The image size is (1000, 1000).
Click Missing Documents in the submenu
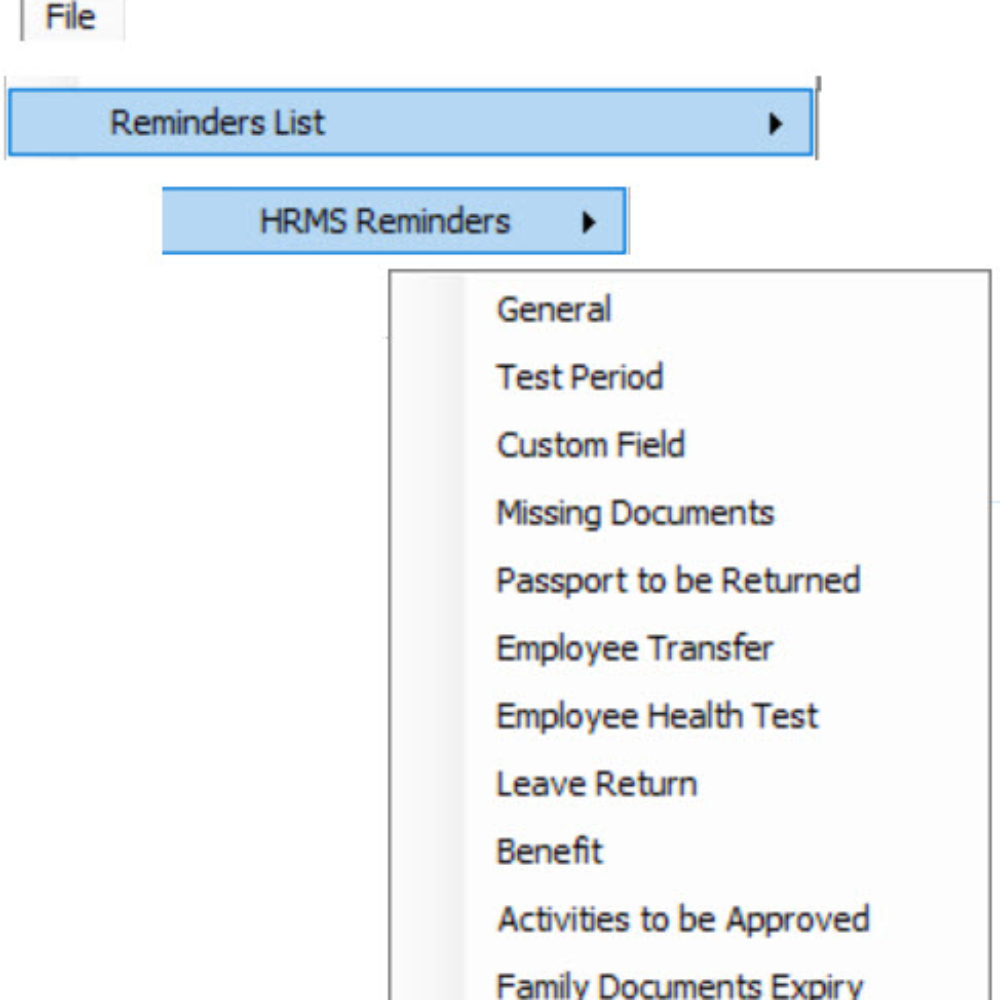pos(635,513)
